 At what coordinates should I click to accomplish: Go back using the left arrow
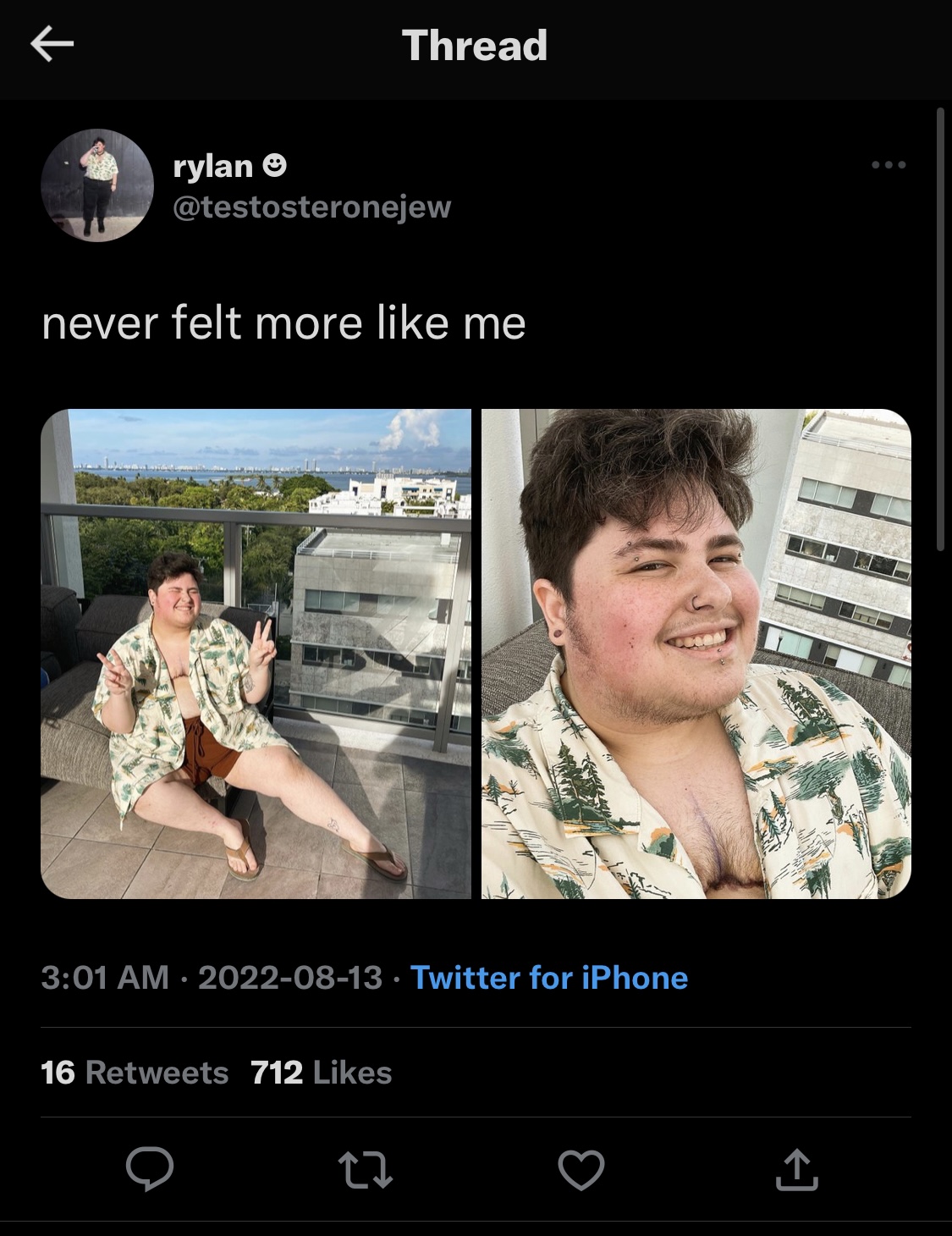(x=52, y=44)
